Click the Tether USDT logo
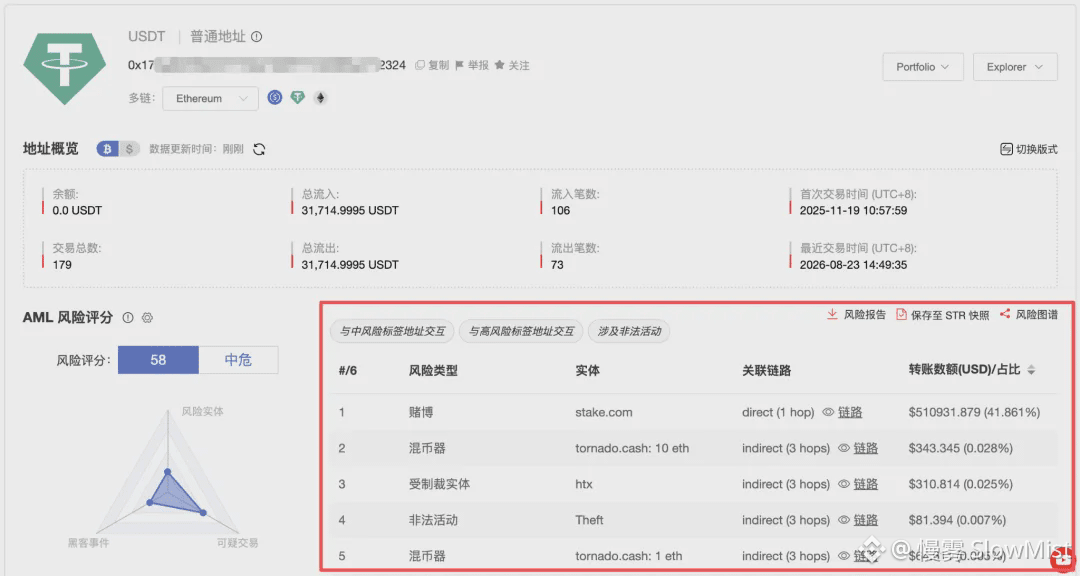 click(65, 68)
